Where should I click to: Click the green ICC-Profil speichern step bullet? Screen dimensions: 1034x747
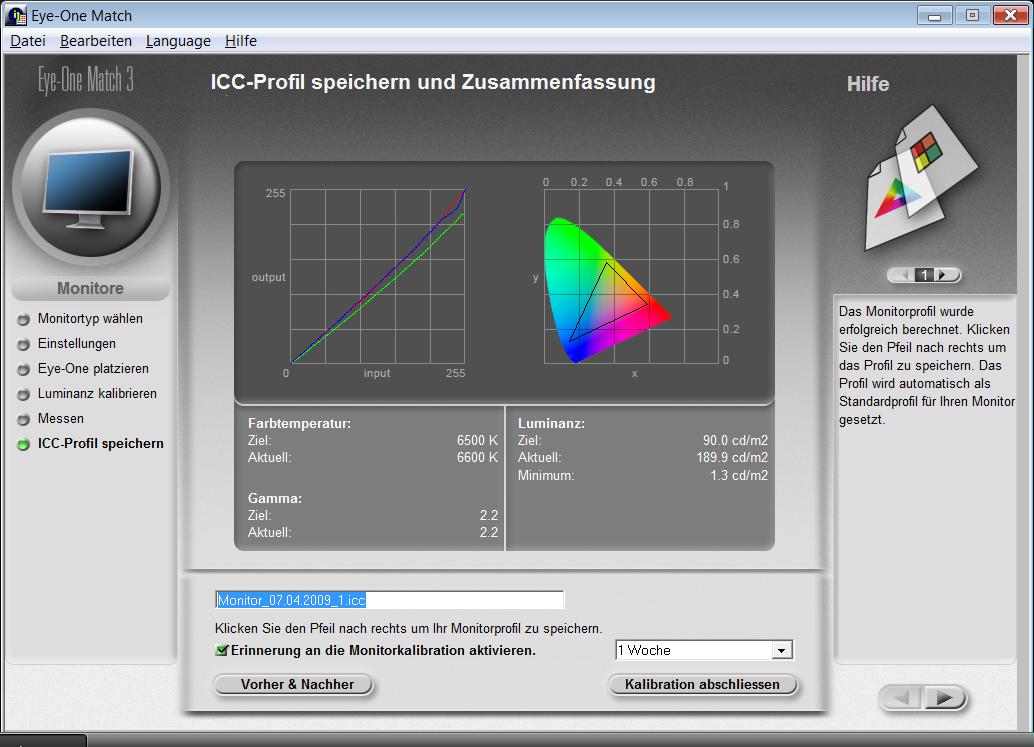click(24, 444)
